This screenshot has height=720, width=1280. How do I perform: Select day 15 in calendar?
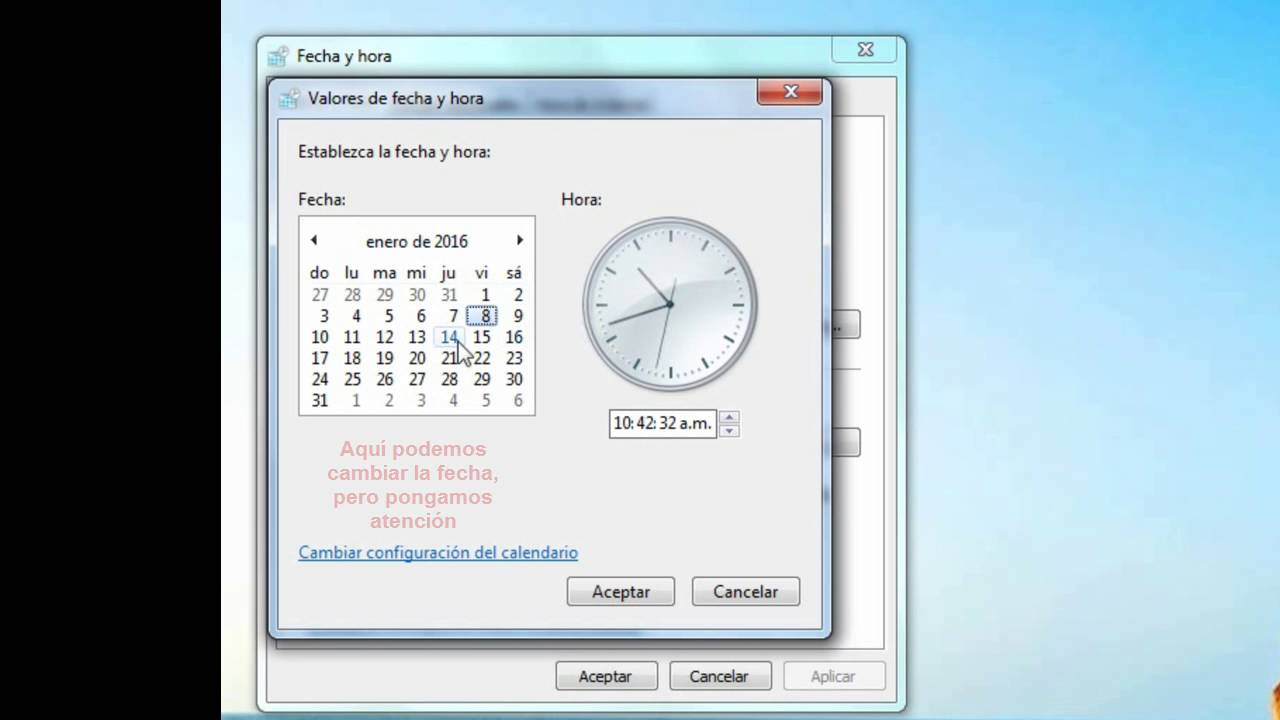coord(482,337)
